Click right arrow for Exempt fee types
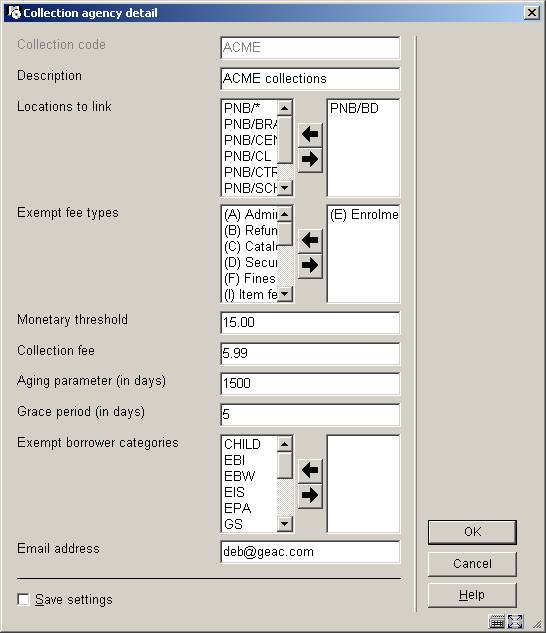The image size is (546, 633). [310, 266]
